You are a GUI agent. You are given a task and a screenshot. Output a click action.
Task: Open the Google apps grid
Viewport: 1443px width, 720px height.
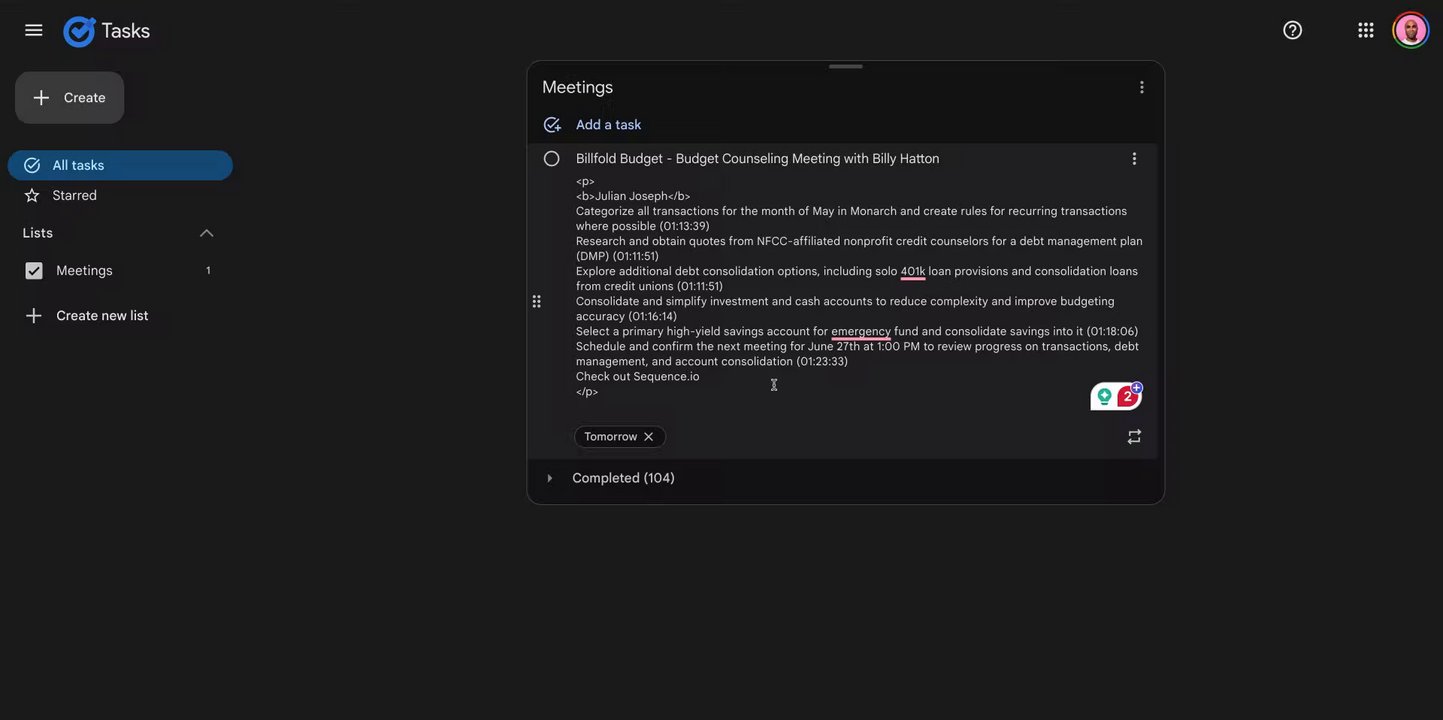tap(1365, 30)
